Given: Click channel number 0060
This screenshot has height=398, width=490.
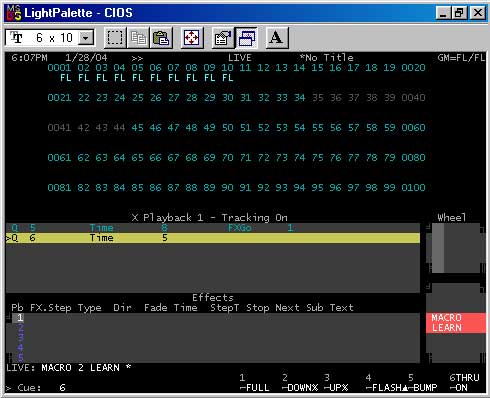Looking at the screenshot, I should pyautogui.click(x=413, y=128).
